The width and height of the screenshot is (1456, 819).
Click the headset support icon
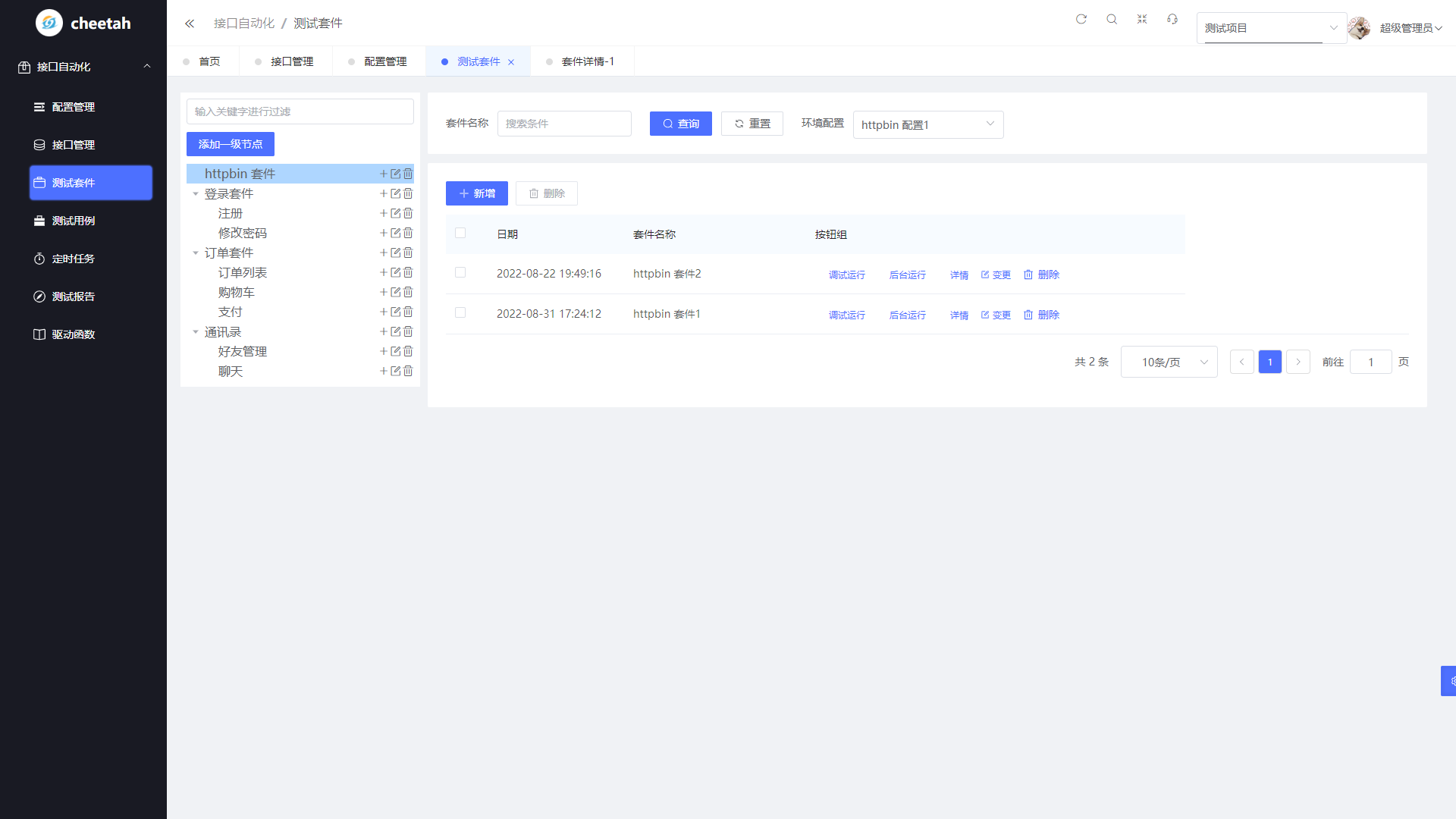(x=1172, y=19)
